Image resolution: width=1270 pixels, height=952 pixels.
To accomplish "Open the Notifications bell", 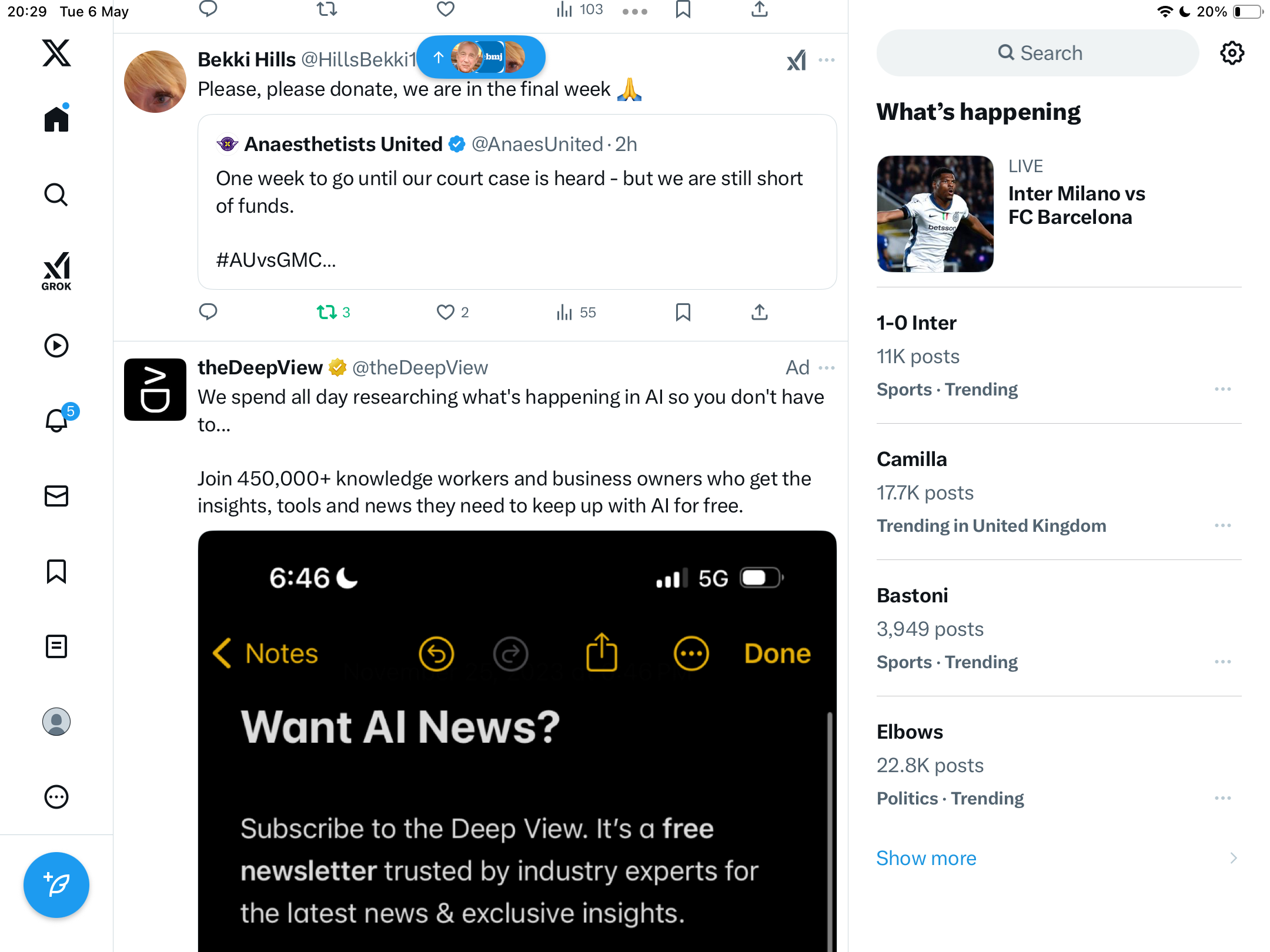I will [x=58, y=420].
